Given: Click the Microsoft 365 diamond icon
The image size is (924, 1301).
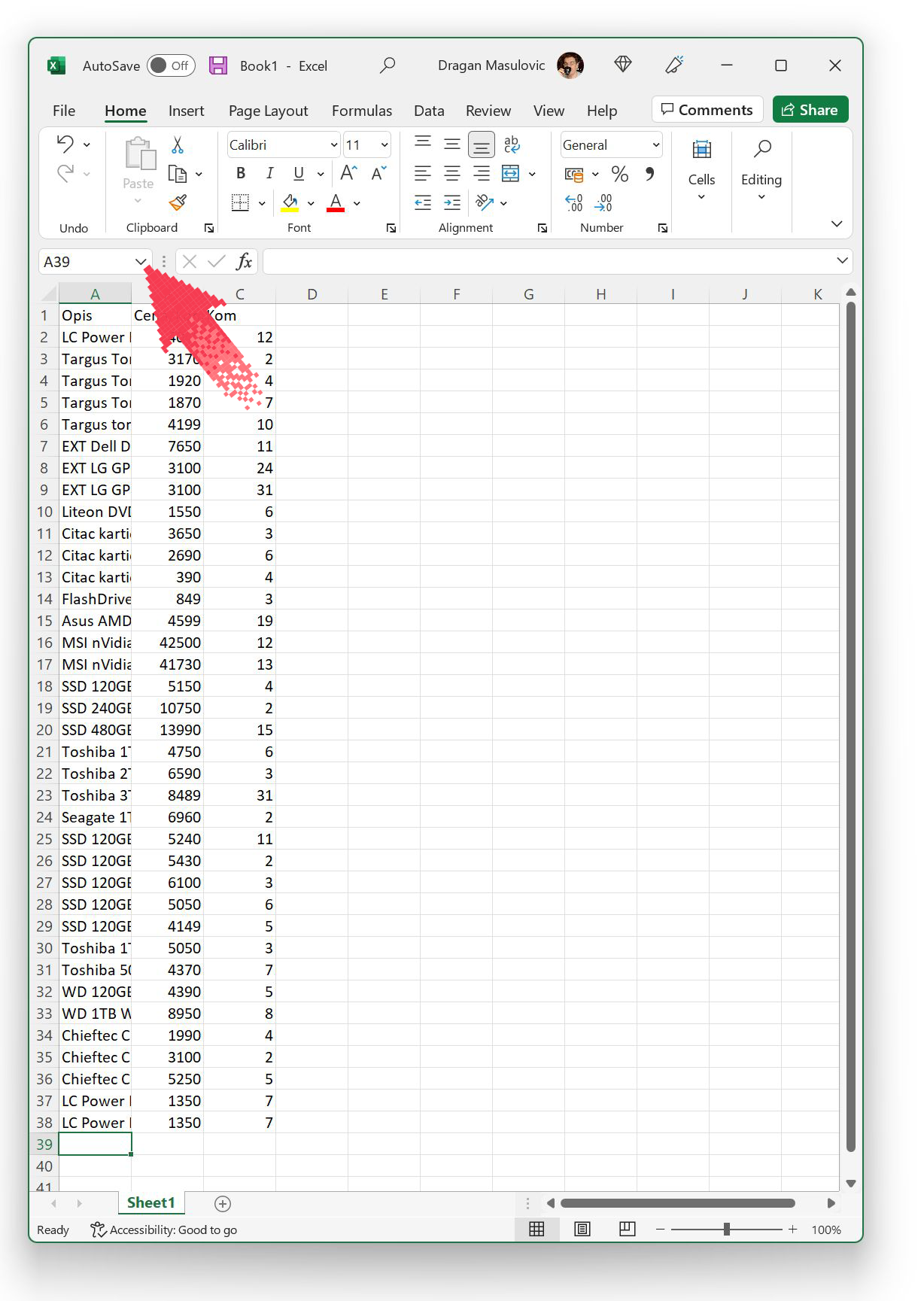Looking at the screenshot, I should click(x=623, y=65).
